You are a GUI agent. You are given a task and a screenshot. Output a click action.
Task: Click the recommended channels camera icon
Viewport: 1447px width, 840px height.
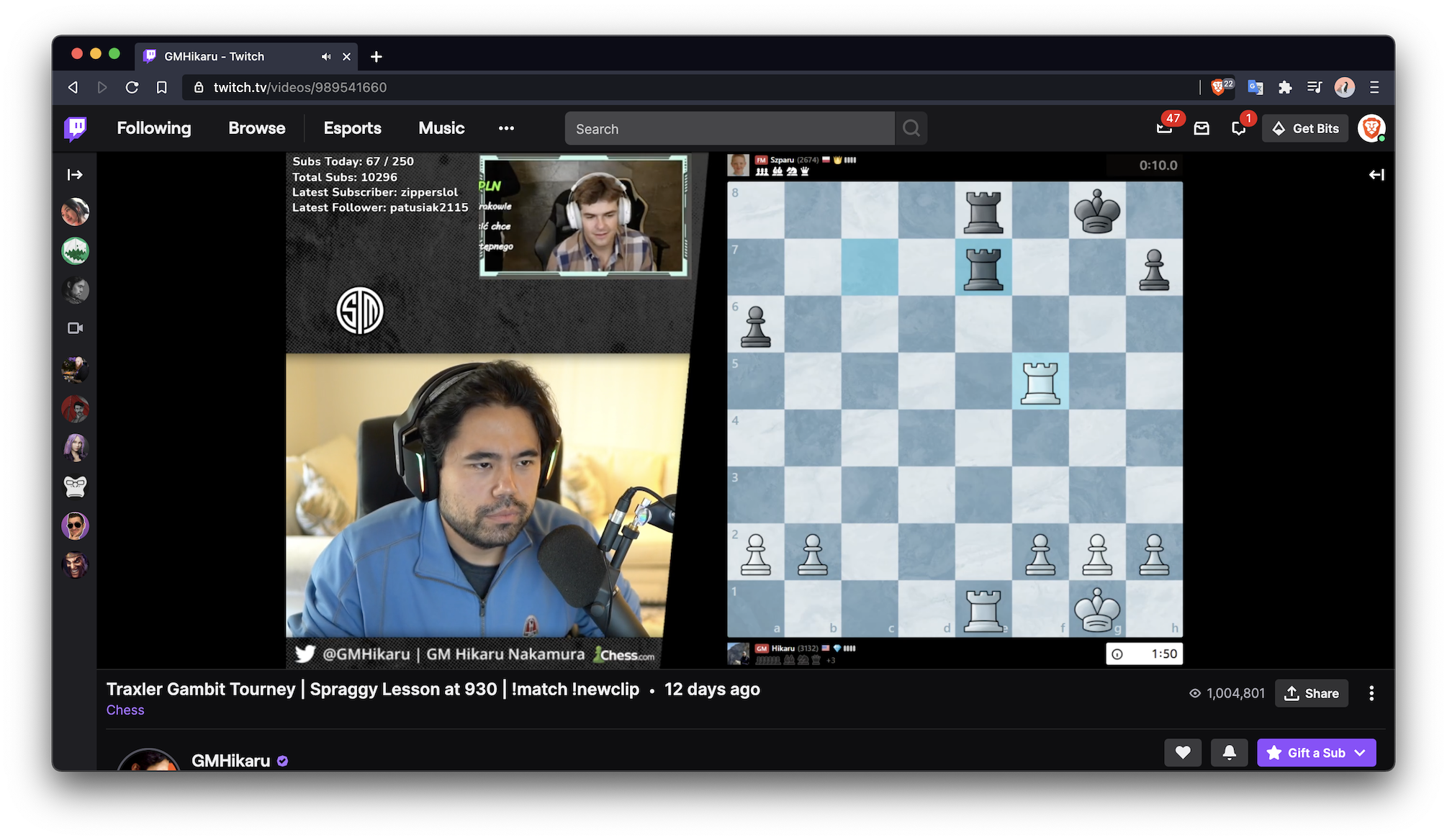[x=75, y=328]
